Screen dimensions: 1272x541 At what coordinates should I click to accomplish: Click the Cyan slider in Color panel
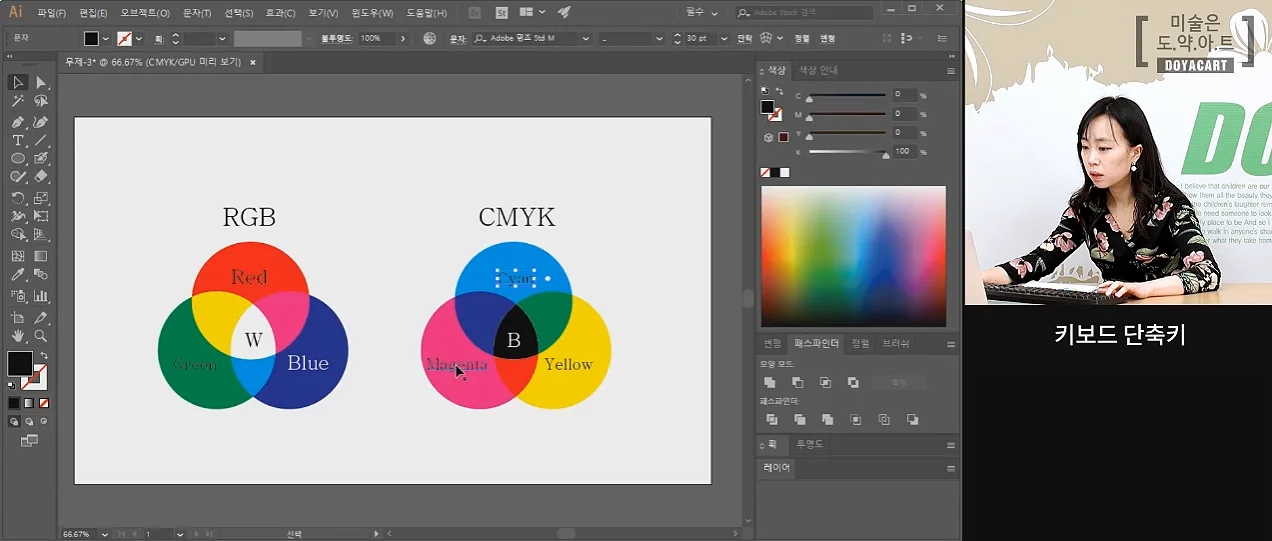pyautogui.click(x=847, y=96)
